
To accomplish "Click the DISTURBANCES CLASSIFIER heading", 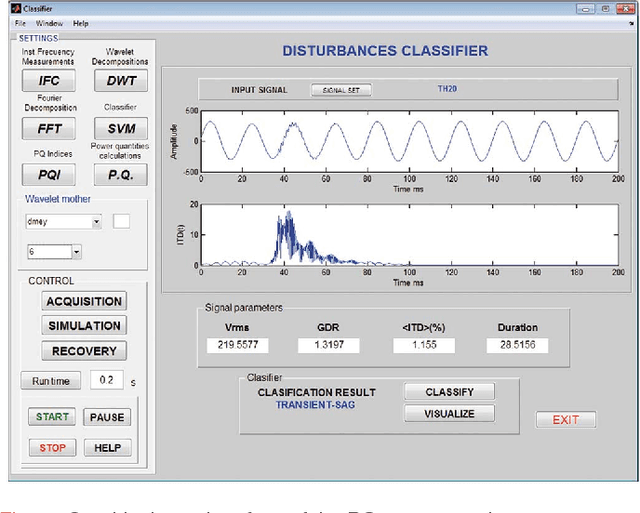I will (385, 51).
